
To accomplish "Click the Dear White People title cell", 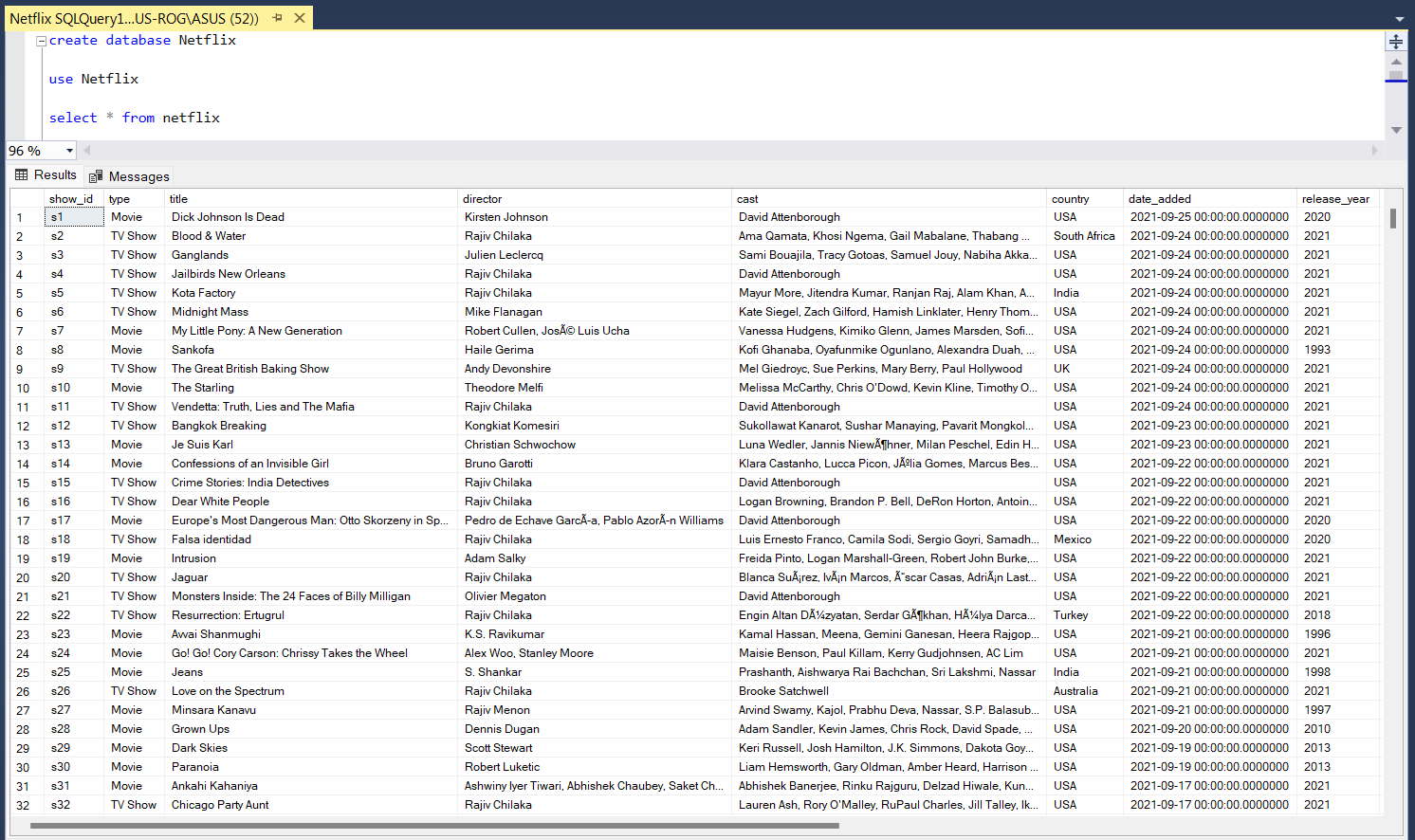I will [x=311, y=502].
